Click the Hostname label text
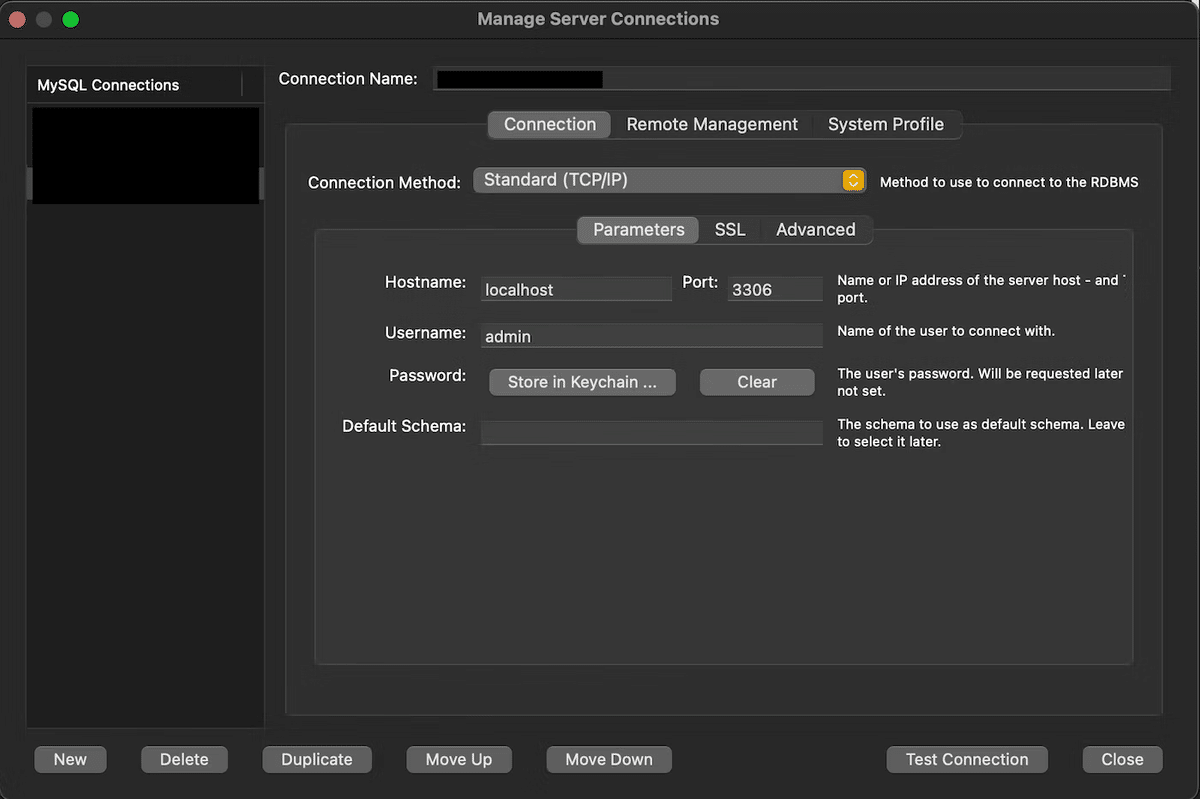 point(425,282)
